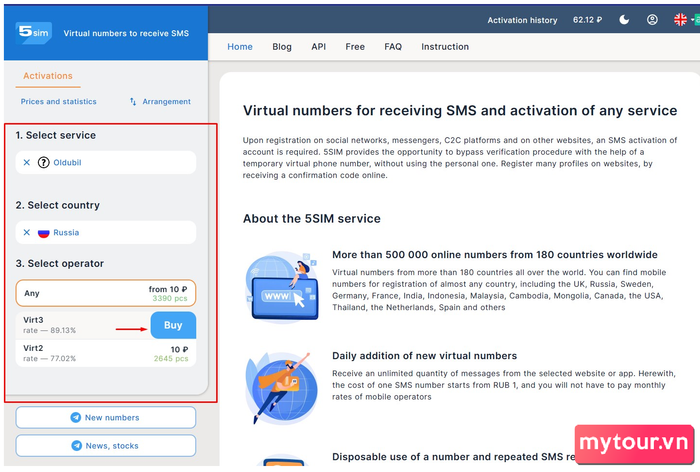Open Activation history

522,20
